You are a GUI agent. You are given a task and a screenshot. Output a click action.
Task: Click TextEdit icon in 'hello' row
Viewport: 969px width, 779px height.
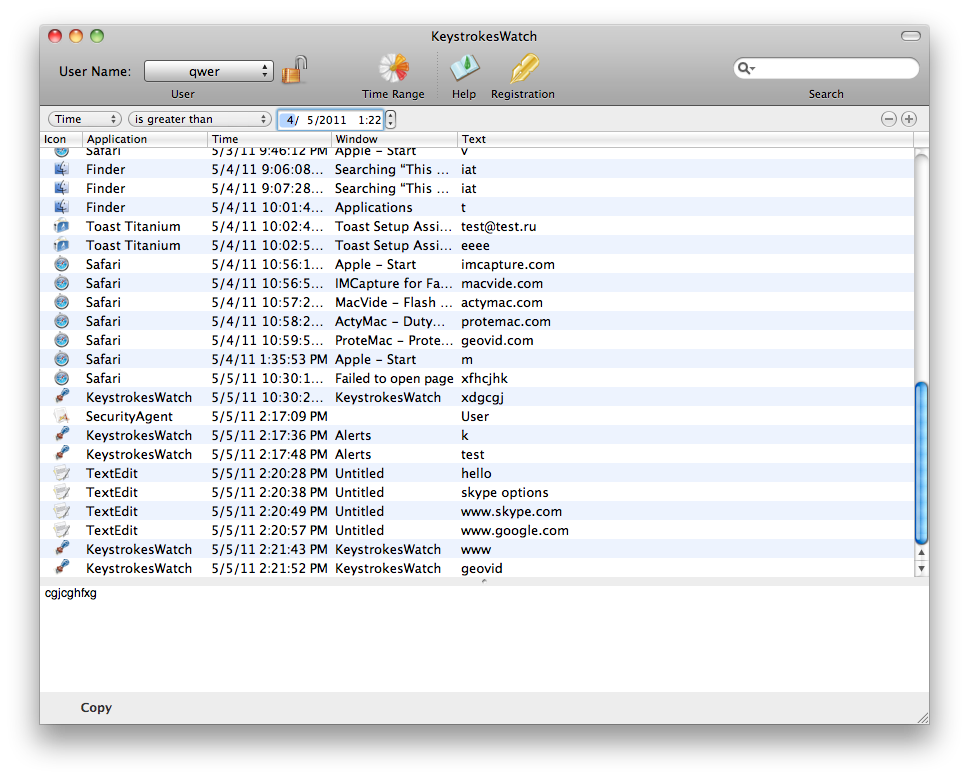coord(62,473)
